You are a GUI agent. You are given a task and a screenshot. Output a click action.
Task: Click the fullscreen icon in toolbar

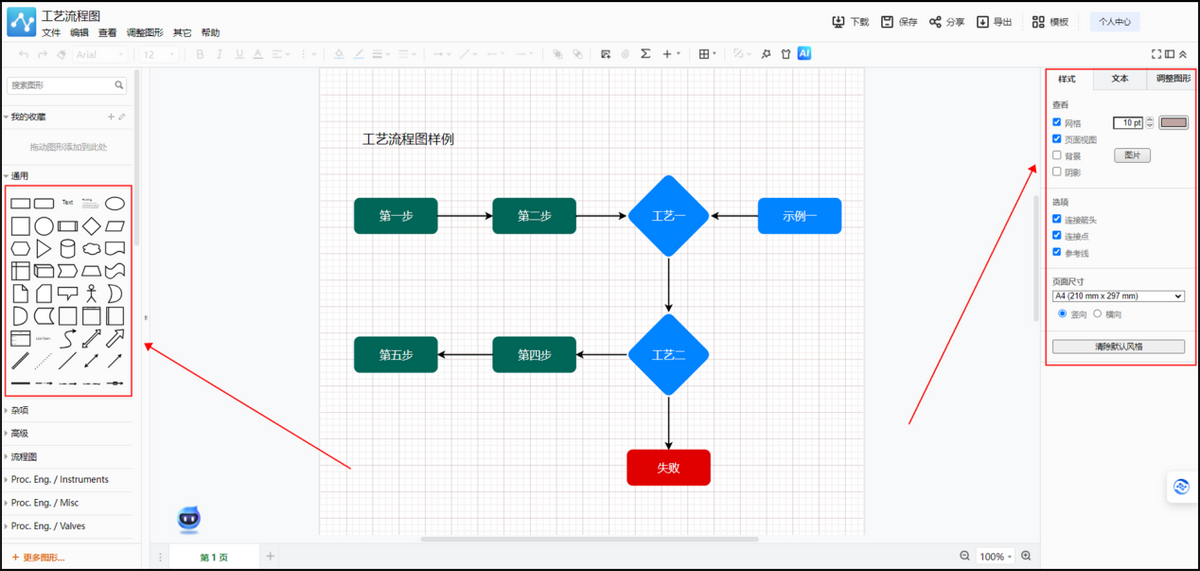coord(1157,54)
